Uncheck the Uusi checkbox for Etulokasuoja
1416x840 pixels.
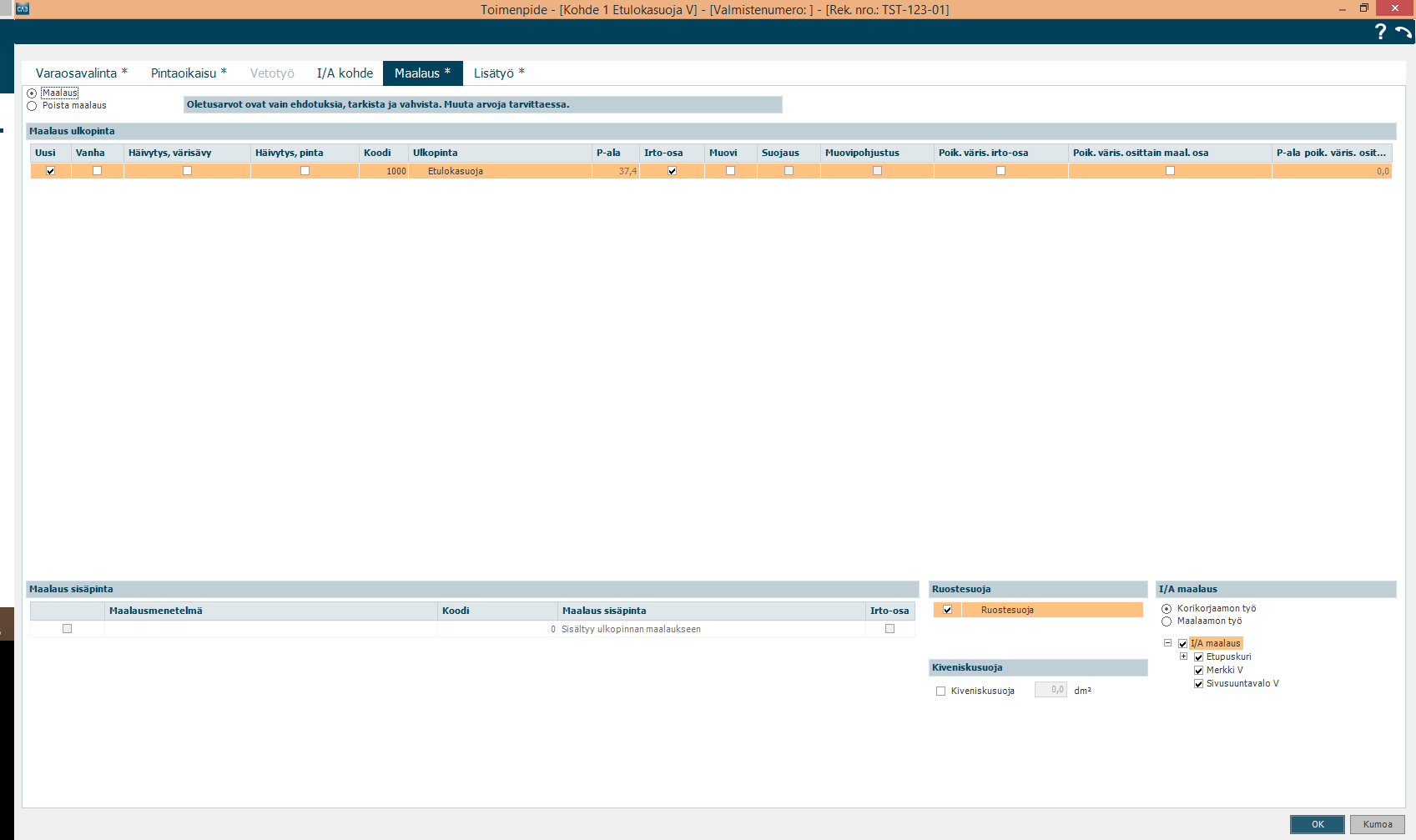50,171
